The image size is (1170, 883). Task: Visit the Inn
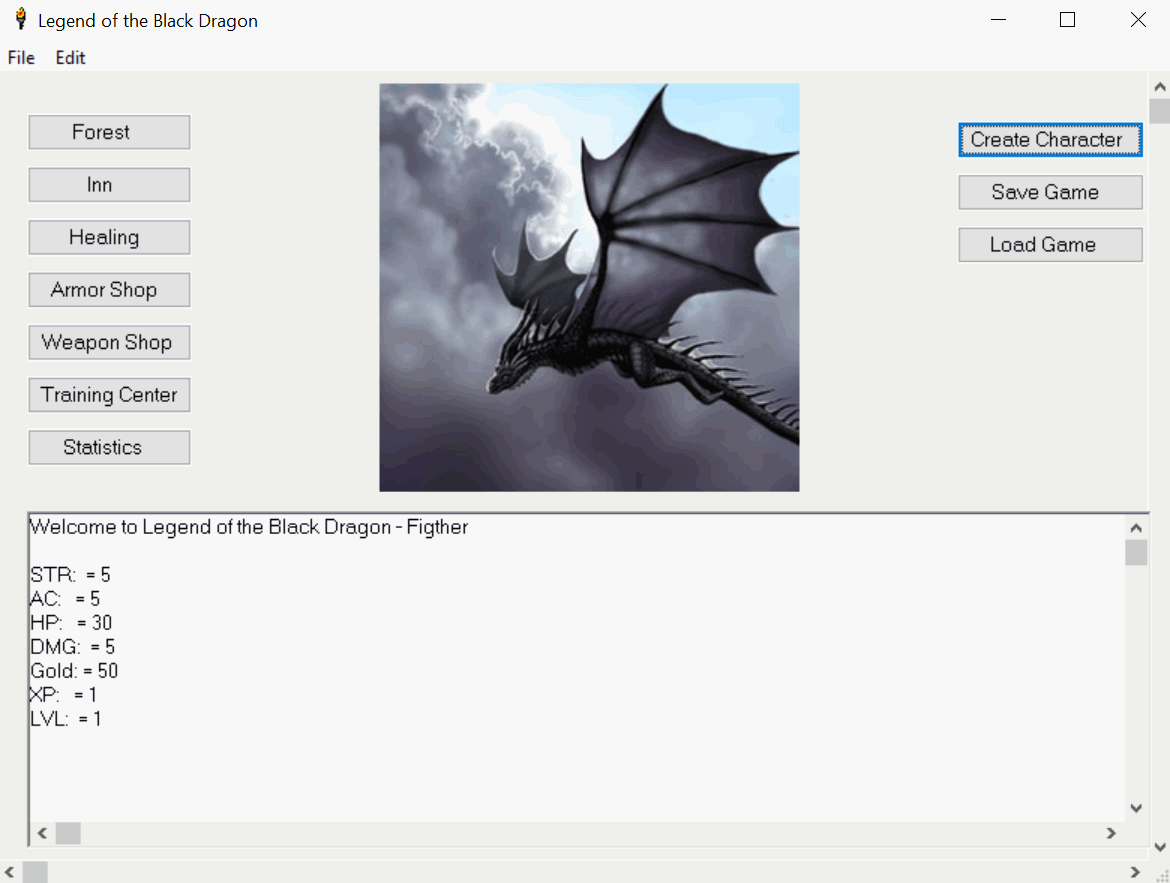coord(109,185)
